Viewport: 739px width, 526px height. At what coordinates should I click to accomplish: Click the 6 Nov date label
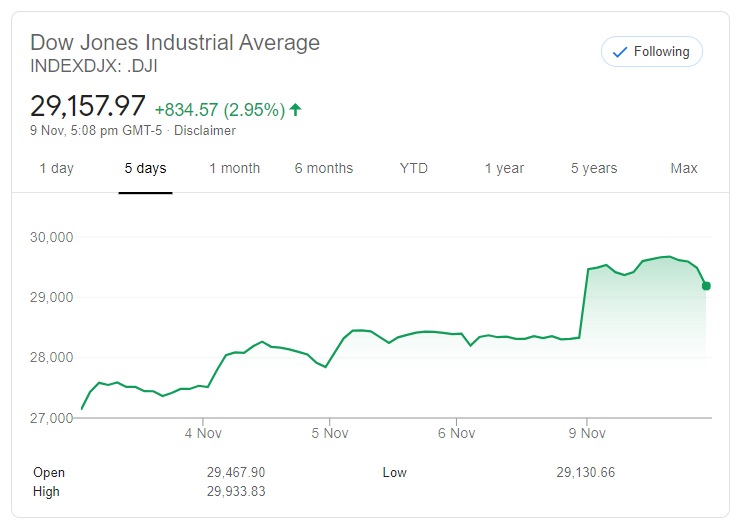pos(457,433)
